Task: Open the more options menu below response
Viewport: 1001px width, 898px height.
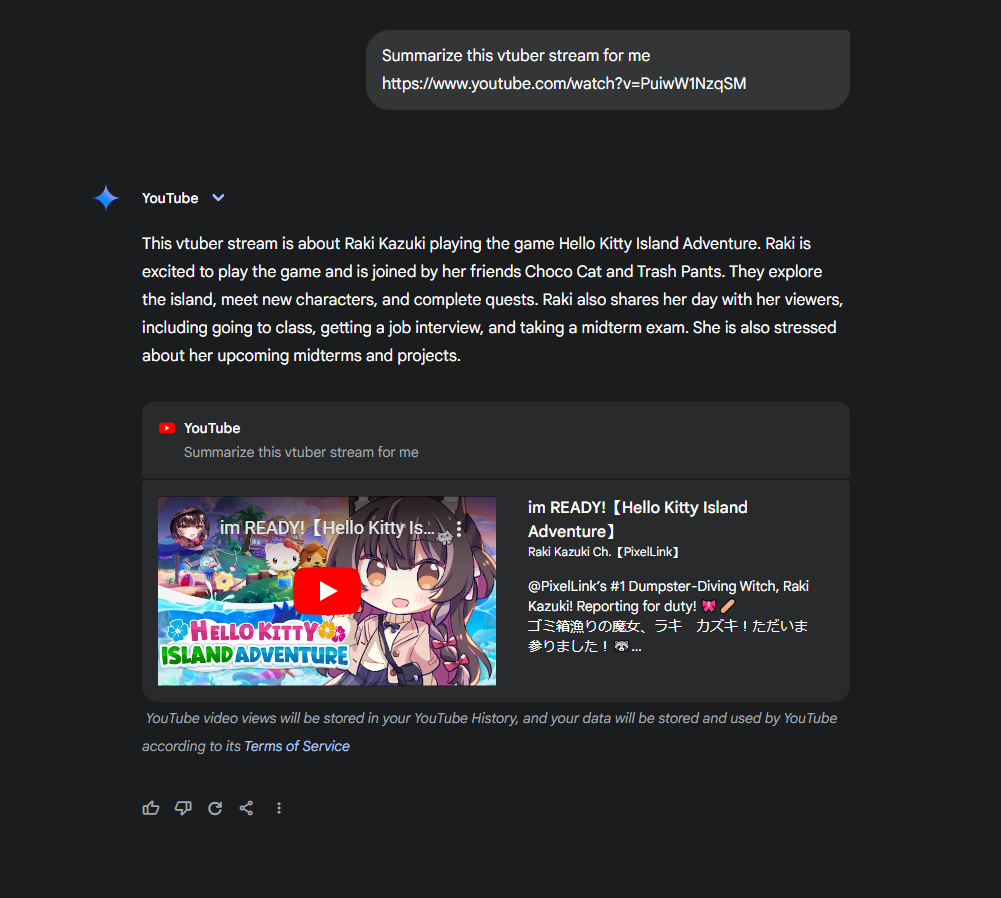Action: pyautogui.click(x=279, y=808)
